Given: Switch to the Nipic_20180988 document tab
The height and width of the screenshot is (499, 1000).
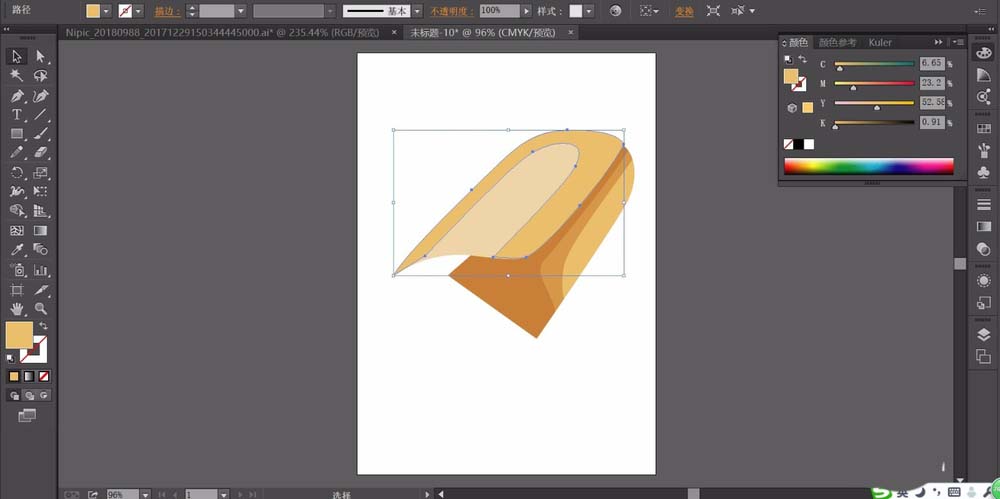Looking at the screenshot, I should click(223, 32).
